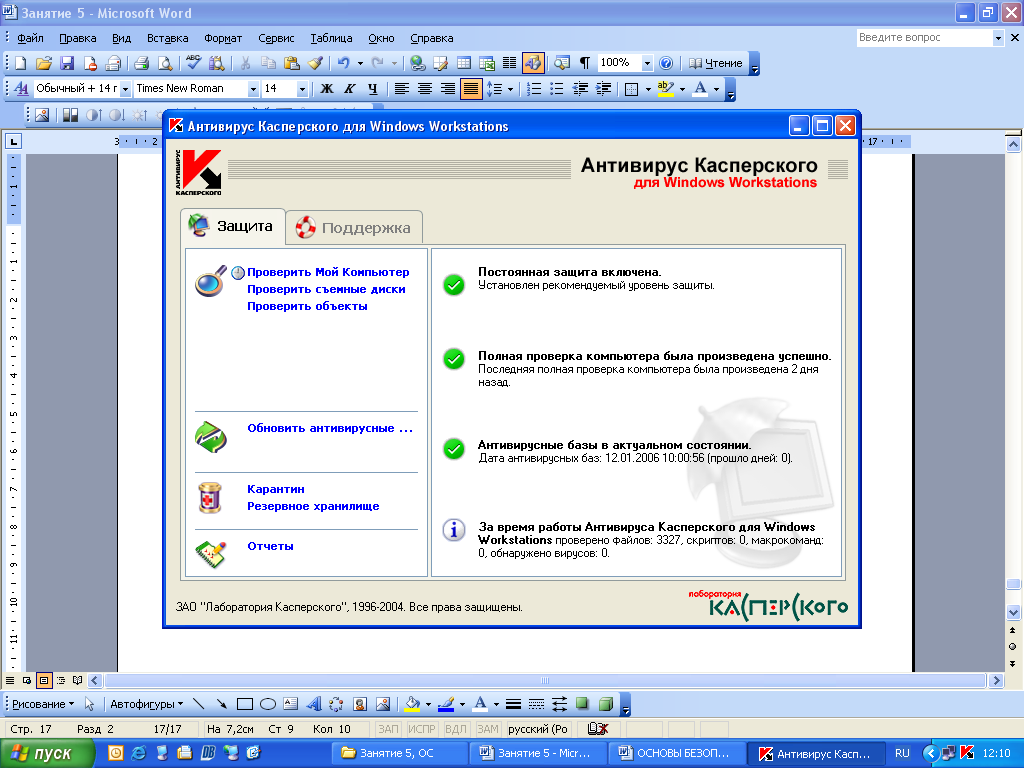Toggle Italic (К) formatting
This screenshot has width=1024, height=768.
coord(349,89)
